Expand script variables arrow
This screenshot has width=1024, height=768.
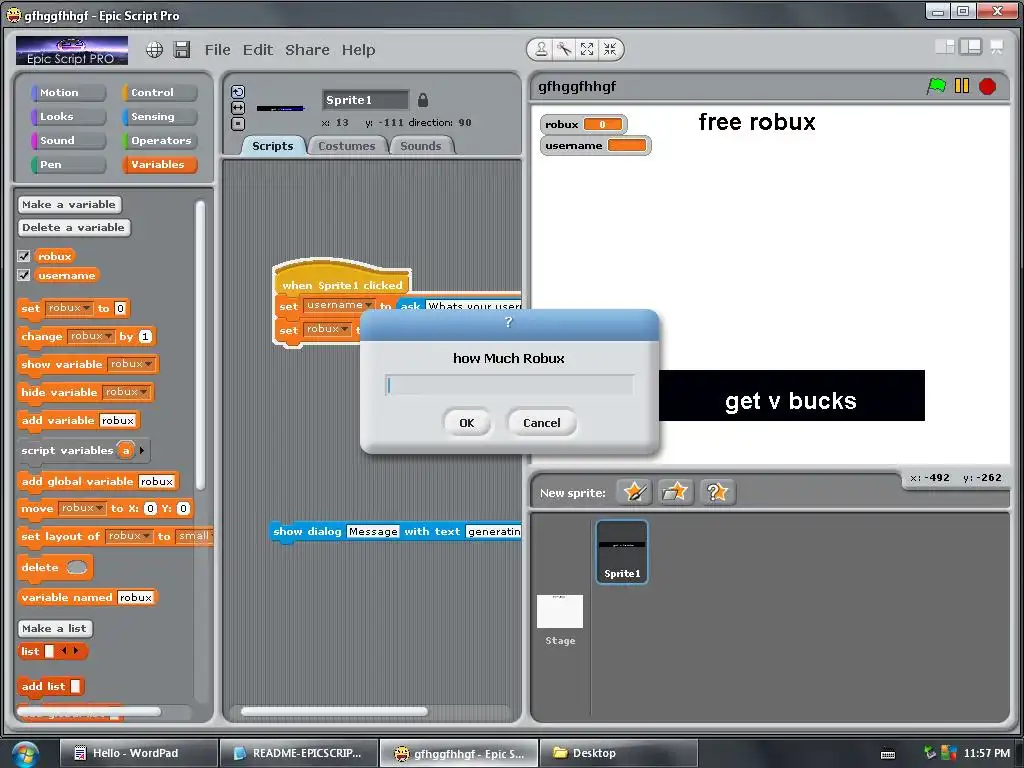pos(142,450)
